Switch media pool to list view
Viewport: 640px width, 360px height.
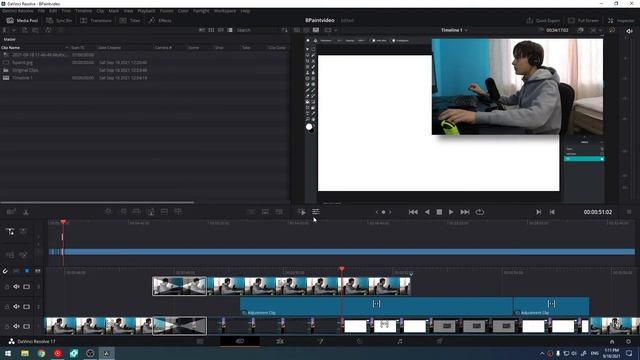(x=230, y=30)
